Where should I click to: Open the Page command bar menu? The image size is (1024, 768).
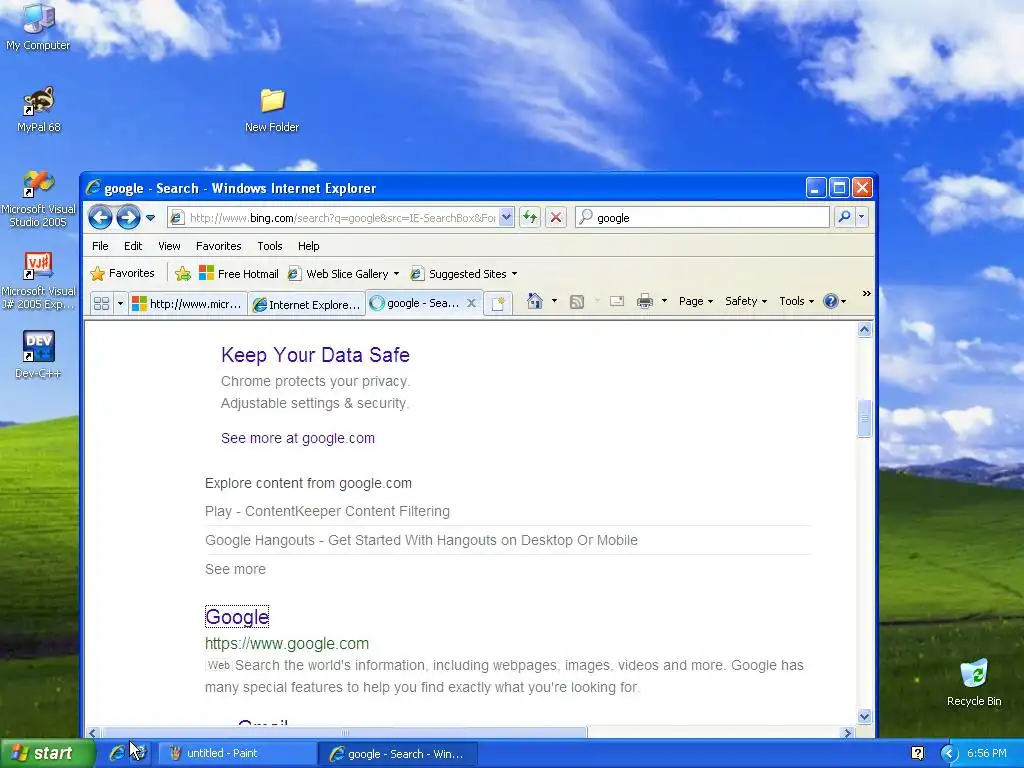pyautogui.click(x=696, y=301)
